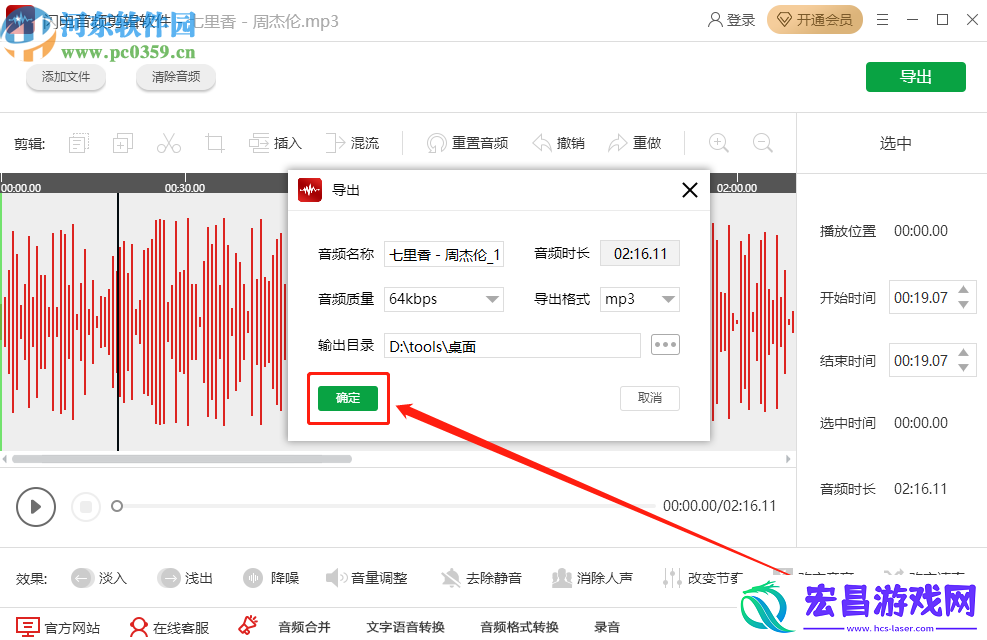This screenshot has height=640, width=987.
Task: Click the megaphone icon in bottom bar
Action: (x=248, y=626)
